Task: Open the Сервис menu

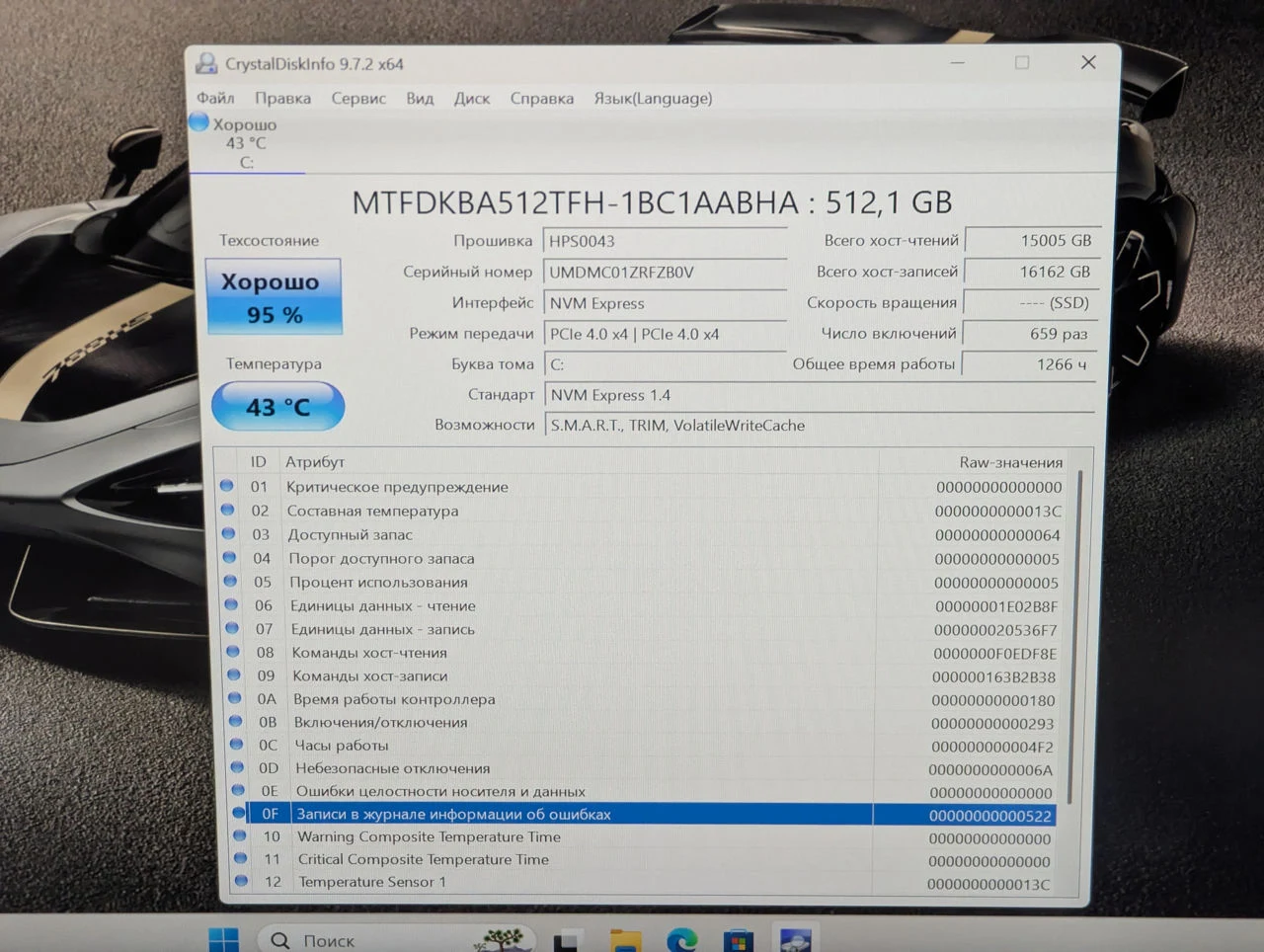Action: pos(358,98)
